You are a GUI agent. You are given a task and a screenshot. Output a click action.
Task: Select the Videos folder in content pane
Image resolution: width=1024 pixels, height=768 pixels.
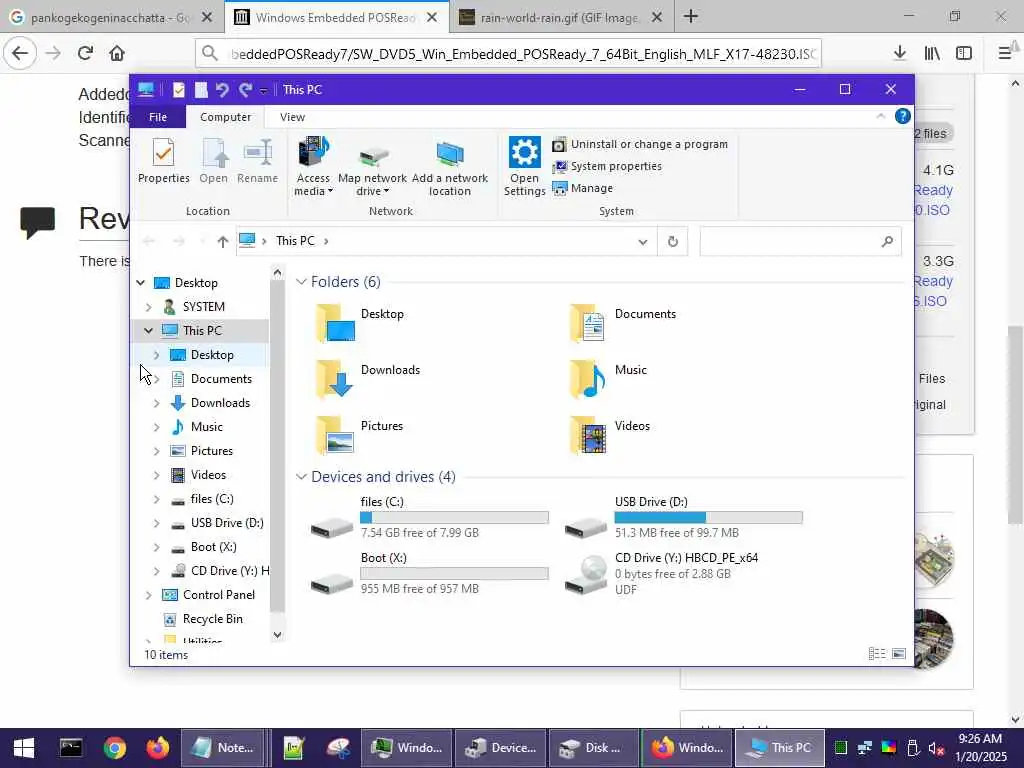(609, 435)
